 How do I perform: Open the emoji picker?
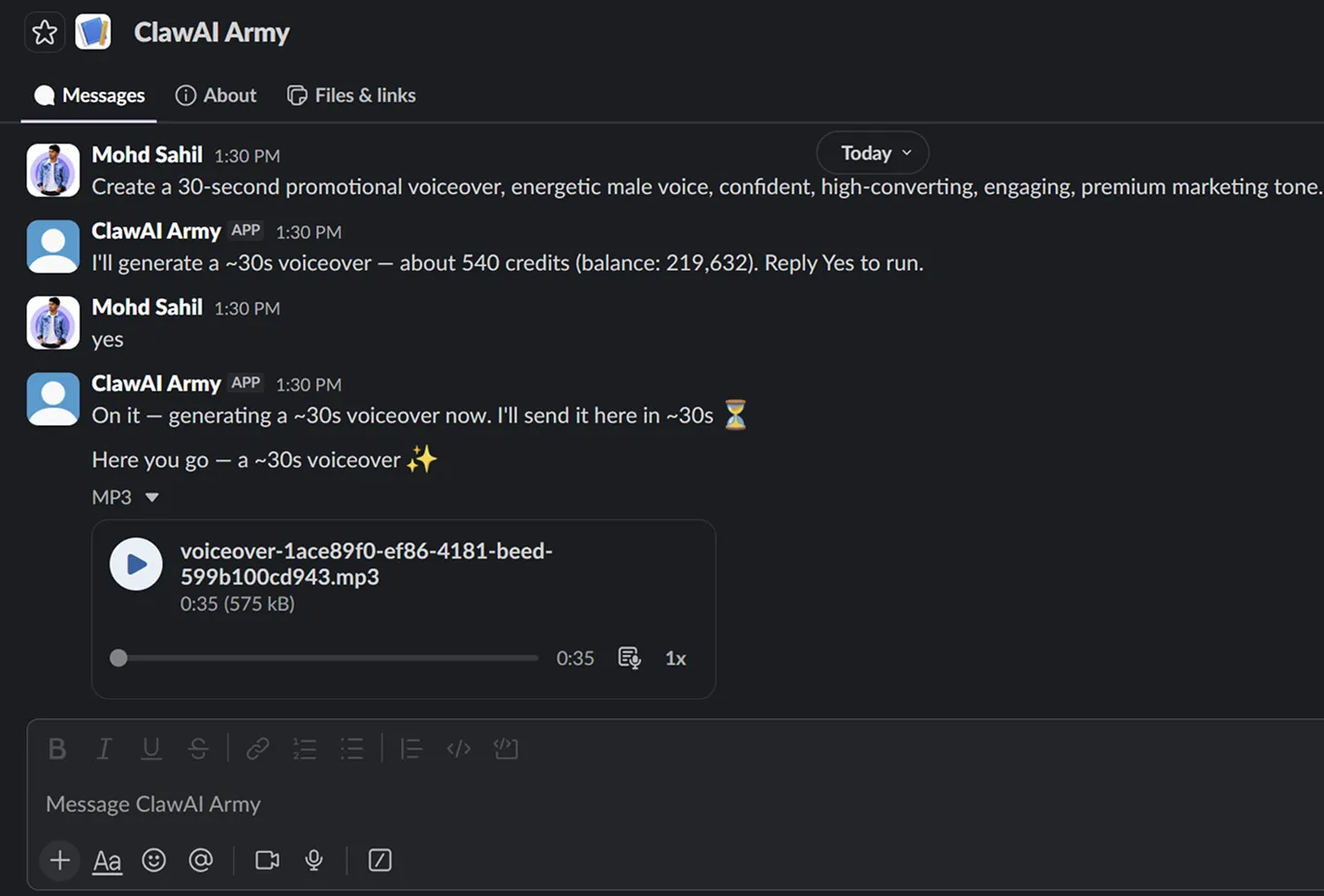[153, 860]
